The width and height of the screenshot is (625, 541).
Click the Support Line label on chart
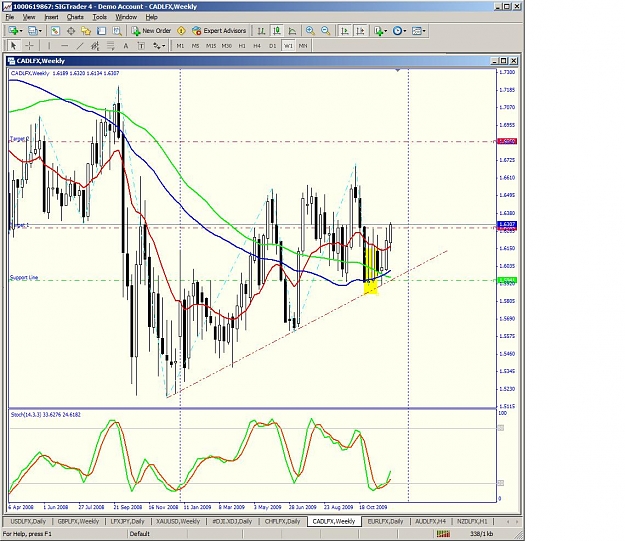coord(24,277)
